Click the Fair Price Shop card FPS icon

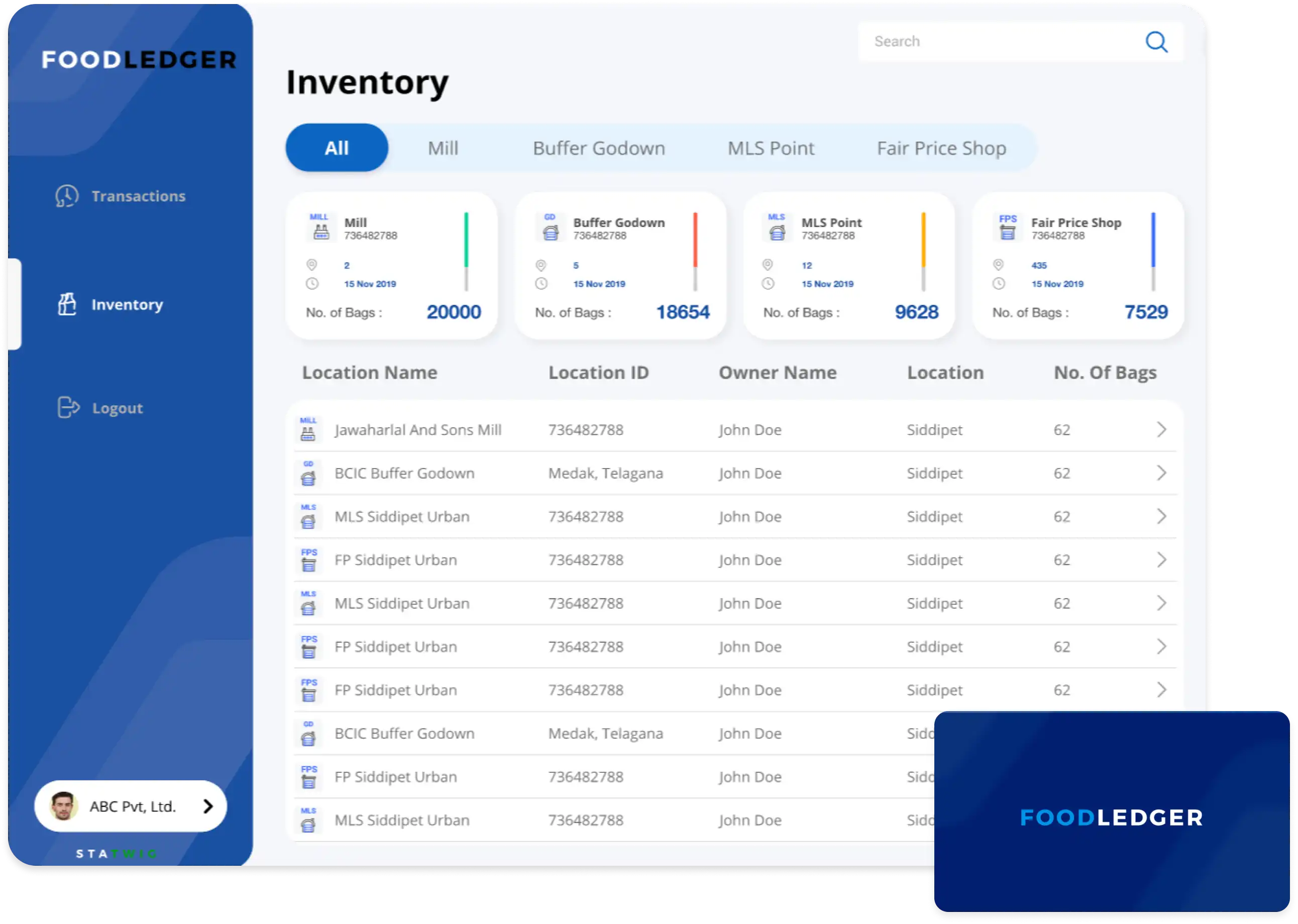pyautogui.click(x=1008, y=227)
